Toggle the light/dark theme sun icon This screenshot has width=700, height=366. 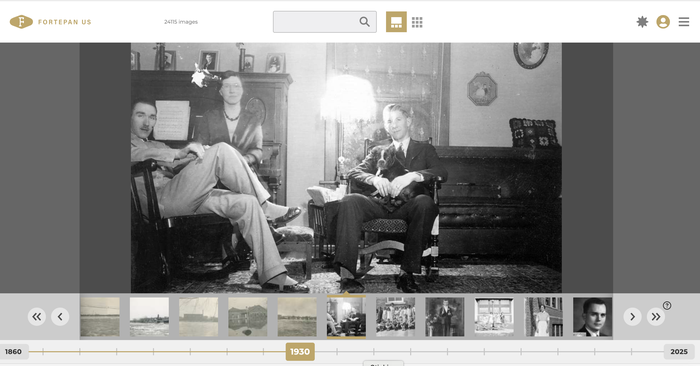coord(642,22)
